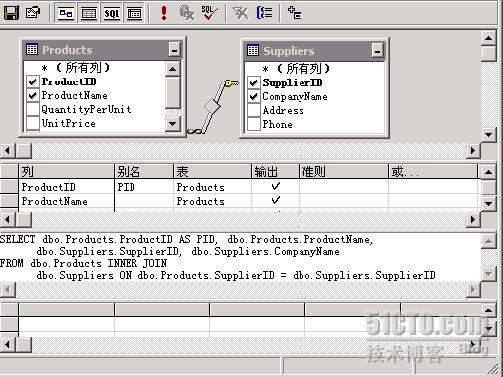Click INNER JOIN text in SQL pane

pyautogui.click(x=137, y=263)
